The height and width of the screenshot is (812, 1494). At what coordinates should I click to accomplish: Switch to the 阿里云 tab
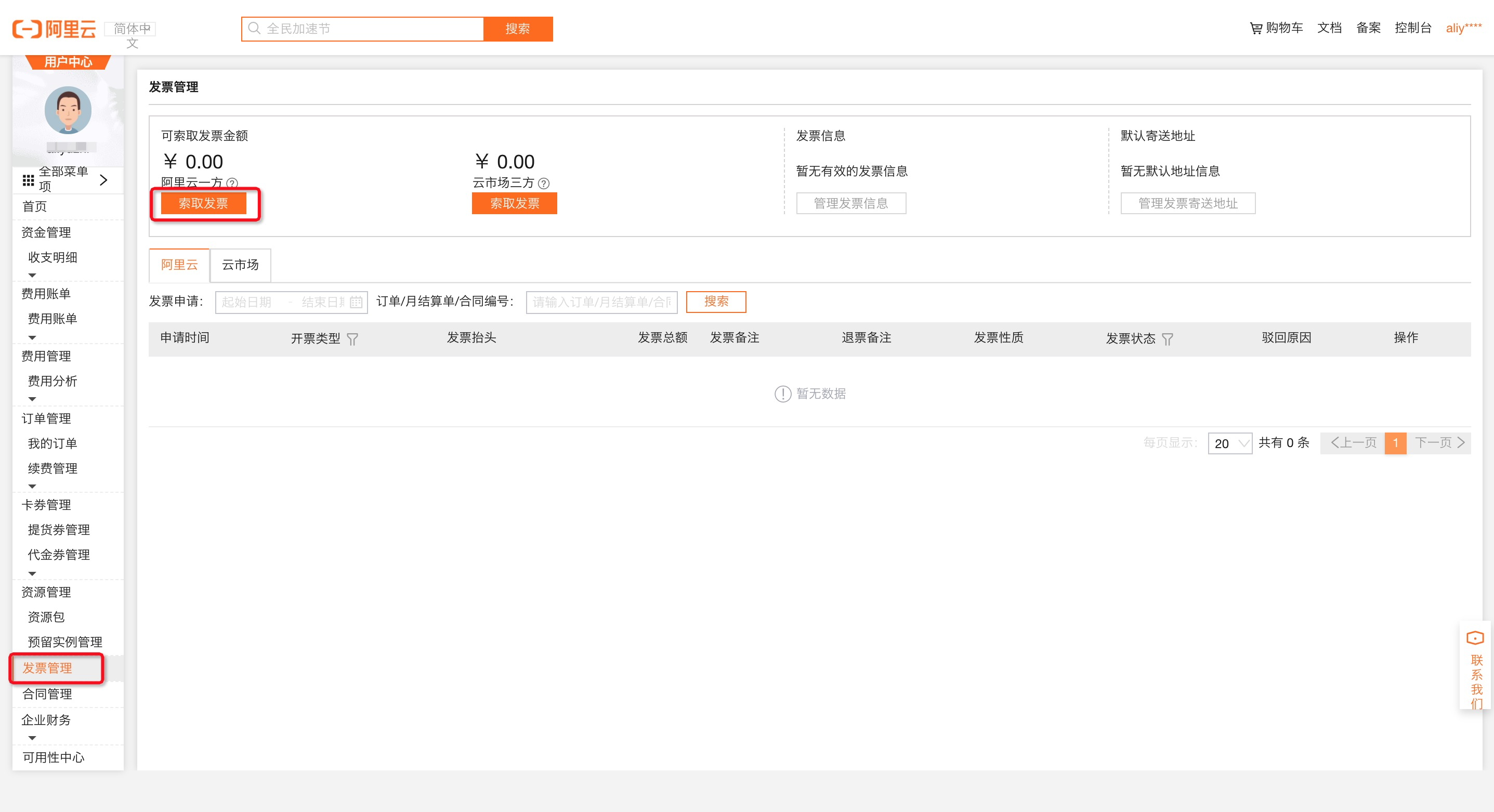pyautogui.click(x=179, y=265)
